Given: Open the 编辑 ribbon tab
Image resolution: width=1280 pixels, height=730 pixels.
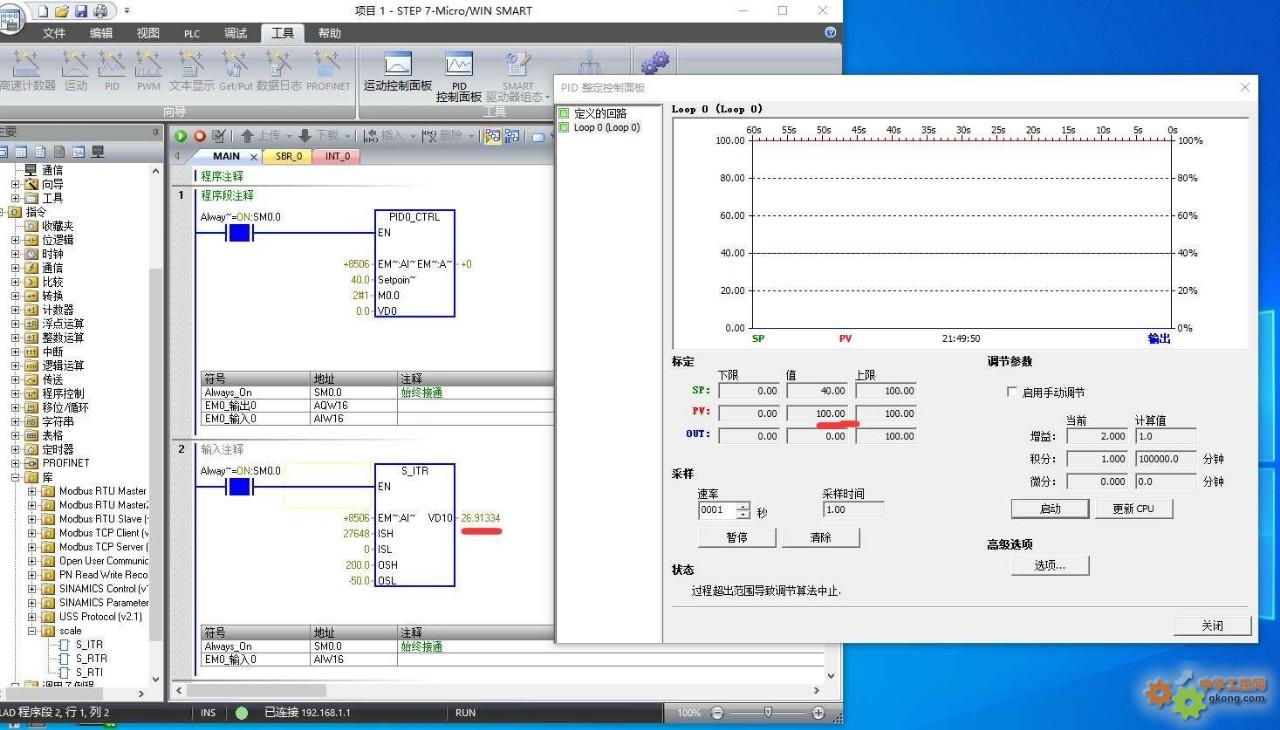Looking at the screenshot, I should (x=102, y=33).
